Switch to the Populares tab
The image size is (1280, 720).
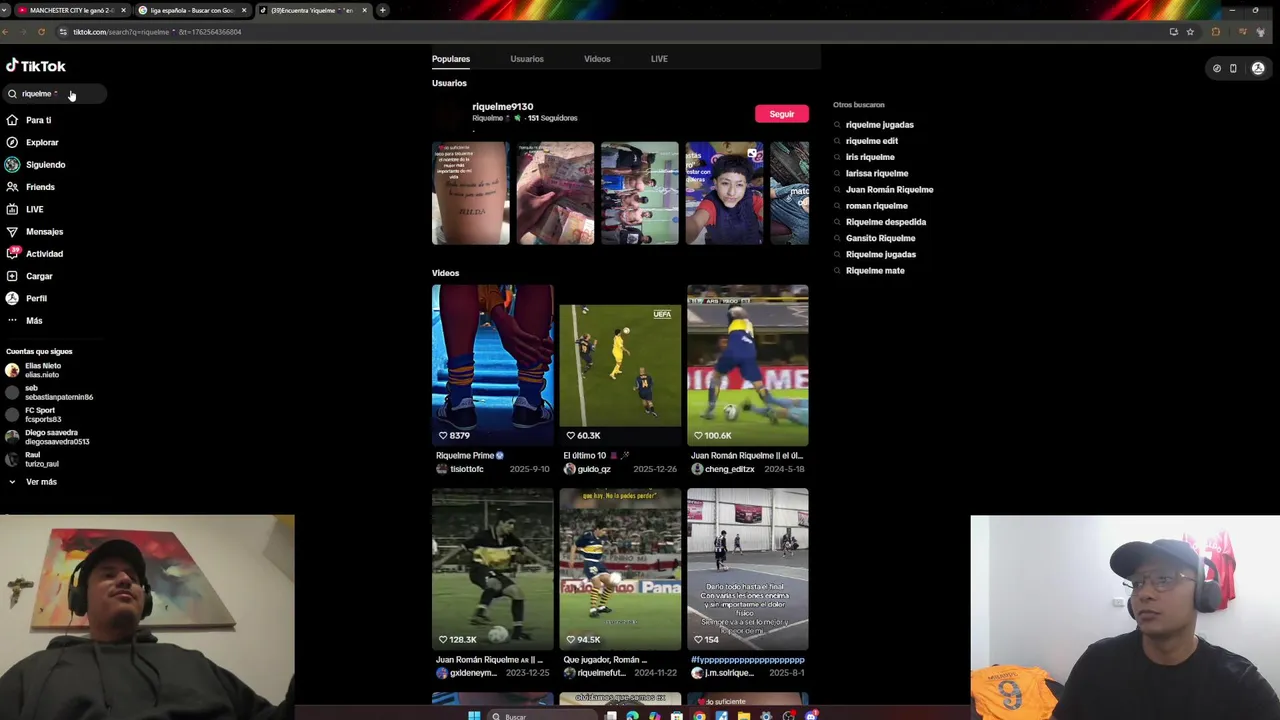[451, 59]
